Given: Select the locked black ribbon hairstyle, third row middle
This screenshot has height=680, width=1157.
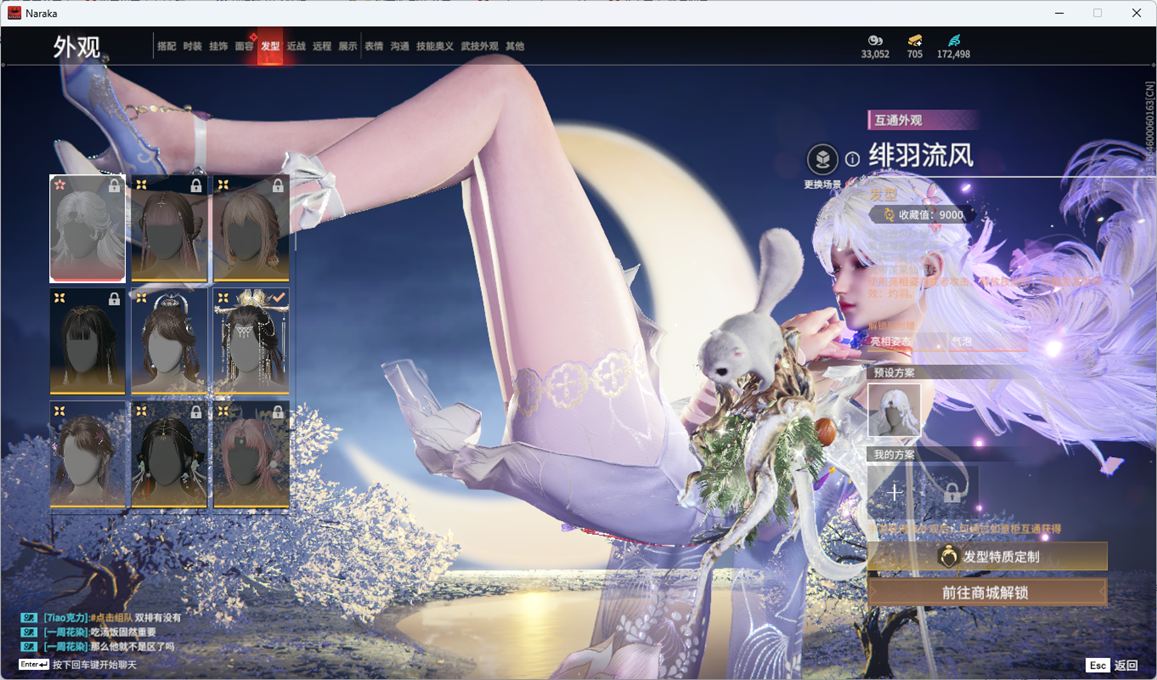Looking at the screenshot, I should (169, 454).
